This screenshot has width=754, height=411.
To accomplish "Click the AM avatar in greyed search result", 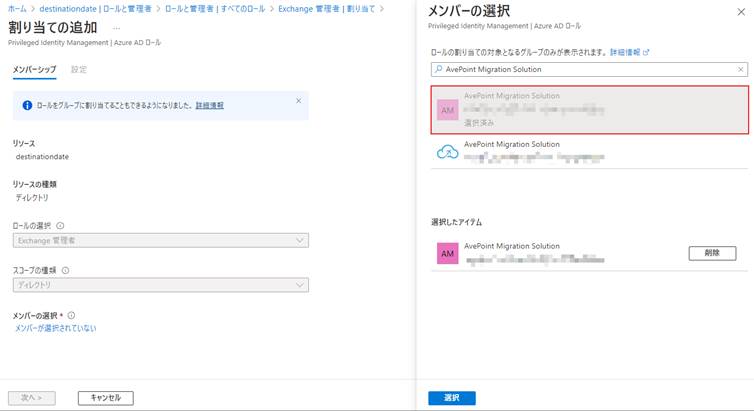I will pos(447,110).
